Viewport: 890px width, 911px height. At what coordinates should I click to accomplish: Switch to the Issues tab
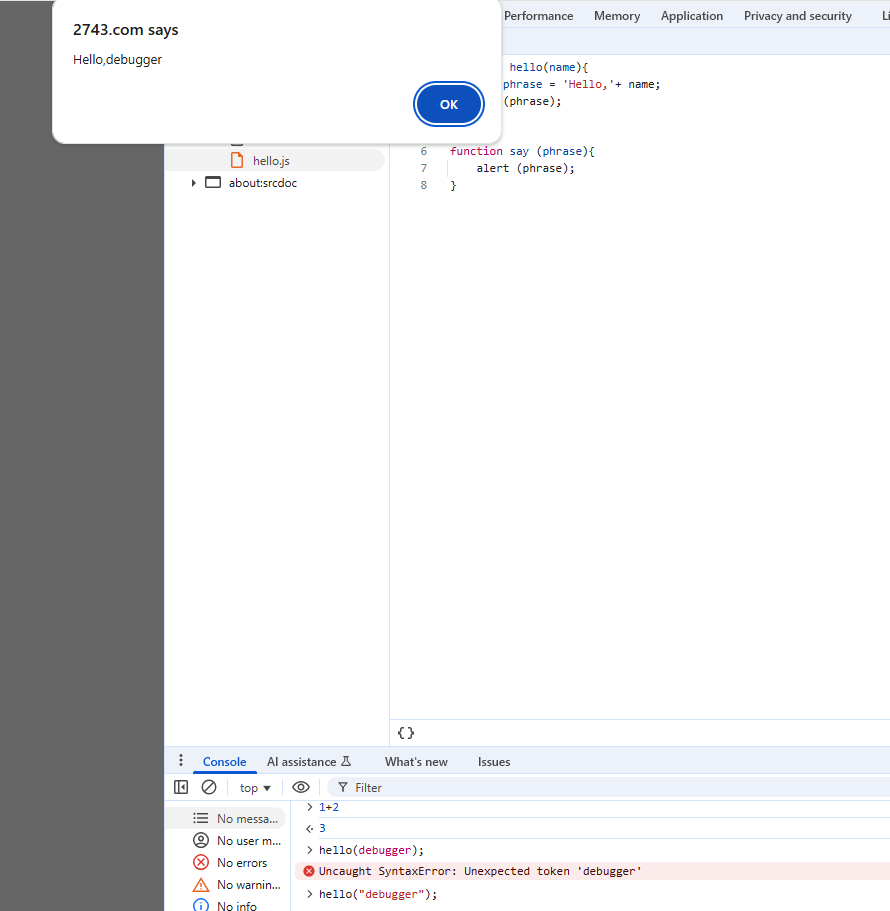494,762
